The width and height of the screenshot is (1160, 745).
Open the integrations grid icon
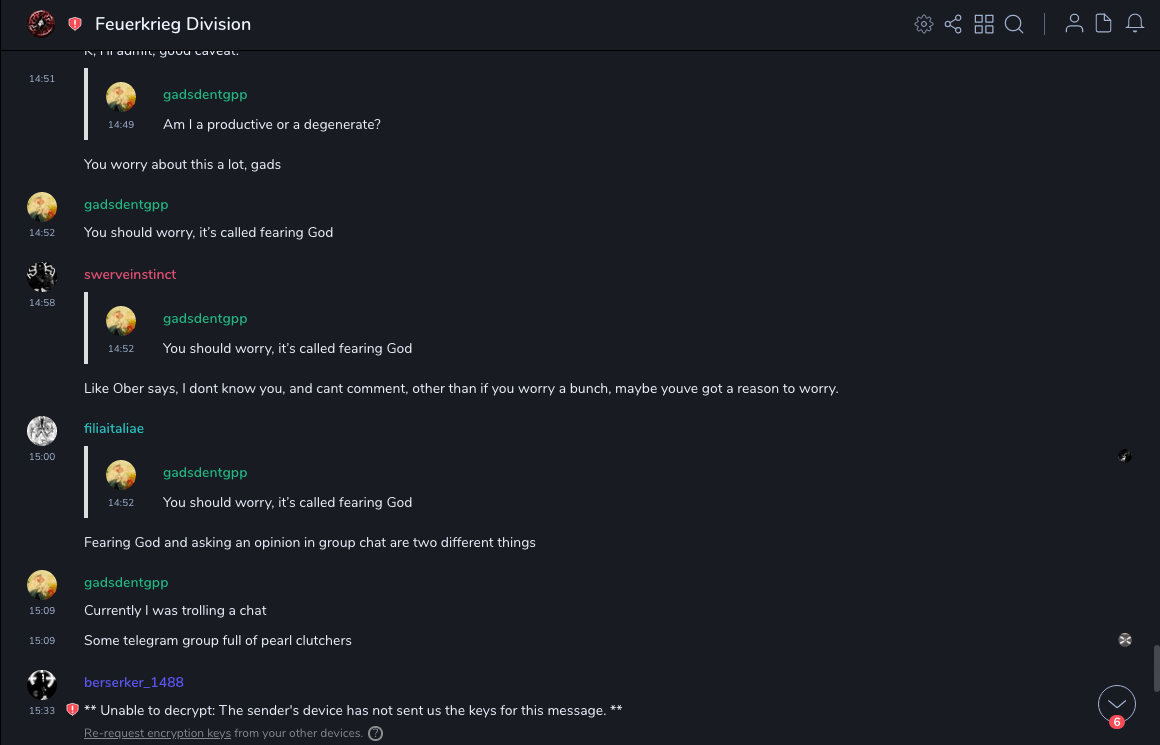(x=984, y=24)
